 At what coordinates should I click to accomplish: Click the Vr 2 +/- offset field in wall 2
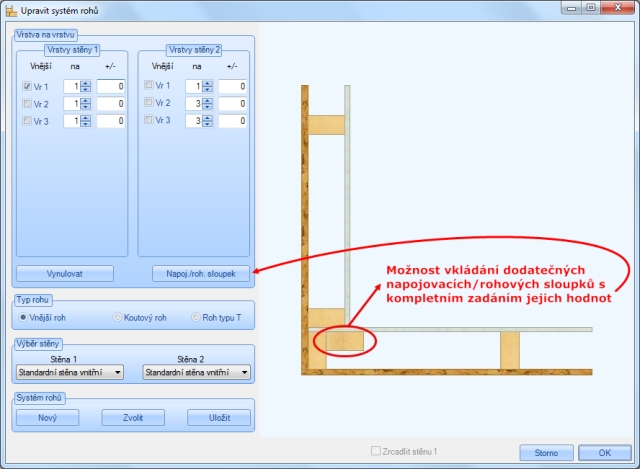[x=233, y=103]
